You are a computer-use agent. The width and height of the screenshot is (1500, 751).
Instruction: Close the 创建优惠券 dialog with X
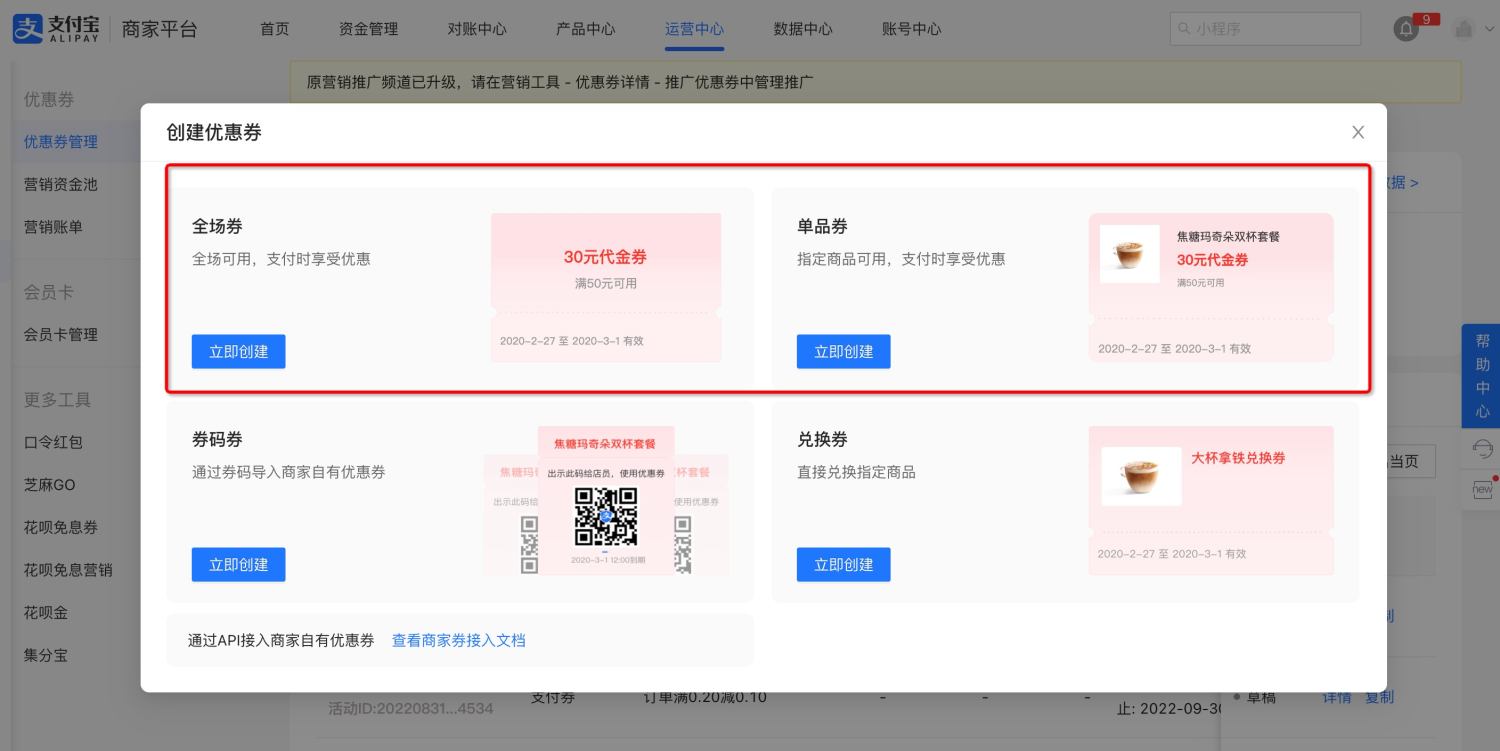(x=1358, y=132)
